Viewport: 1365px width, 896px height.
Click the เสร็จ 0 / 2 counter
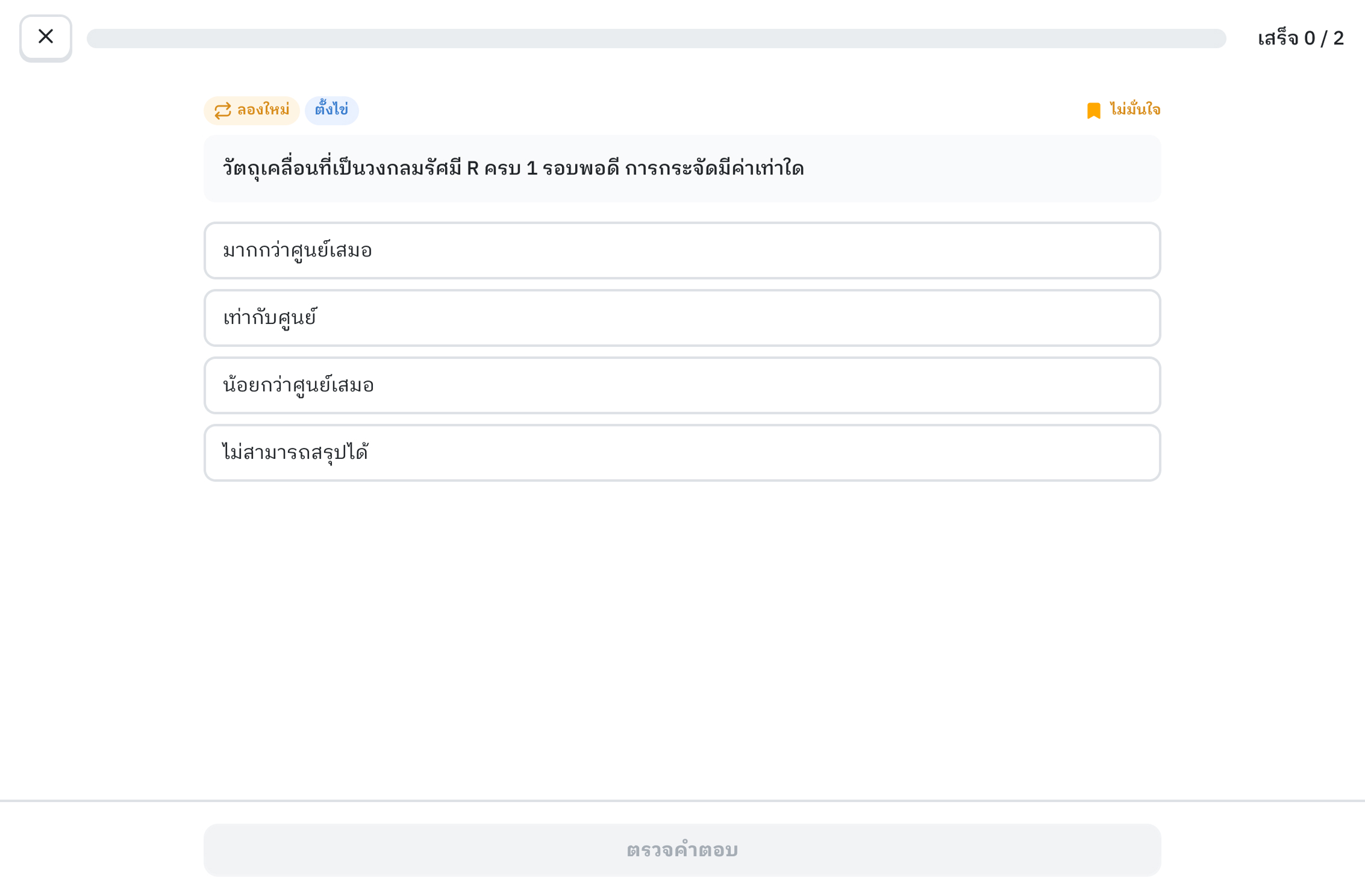(x=1301, y=39)
